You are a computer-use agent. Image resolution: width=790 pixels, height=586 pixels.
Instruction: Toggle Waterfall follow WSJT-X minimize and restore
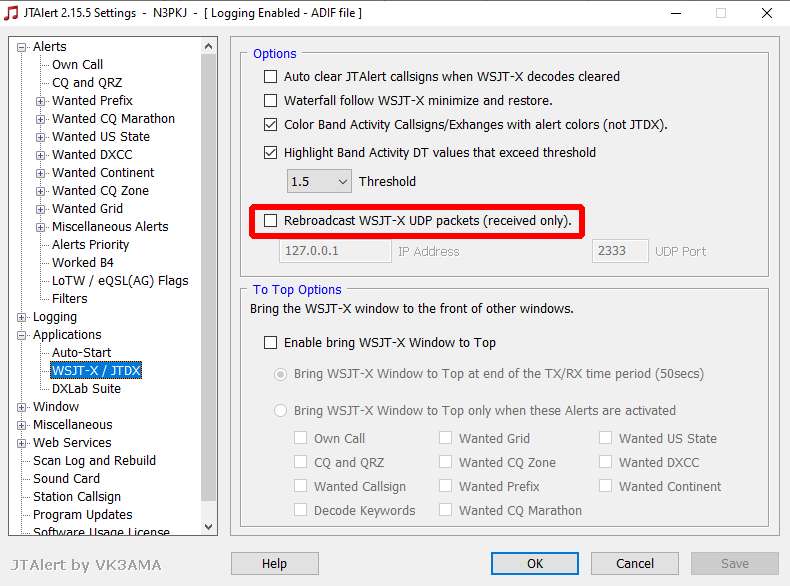tap(271, 101)
